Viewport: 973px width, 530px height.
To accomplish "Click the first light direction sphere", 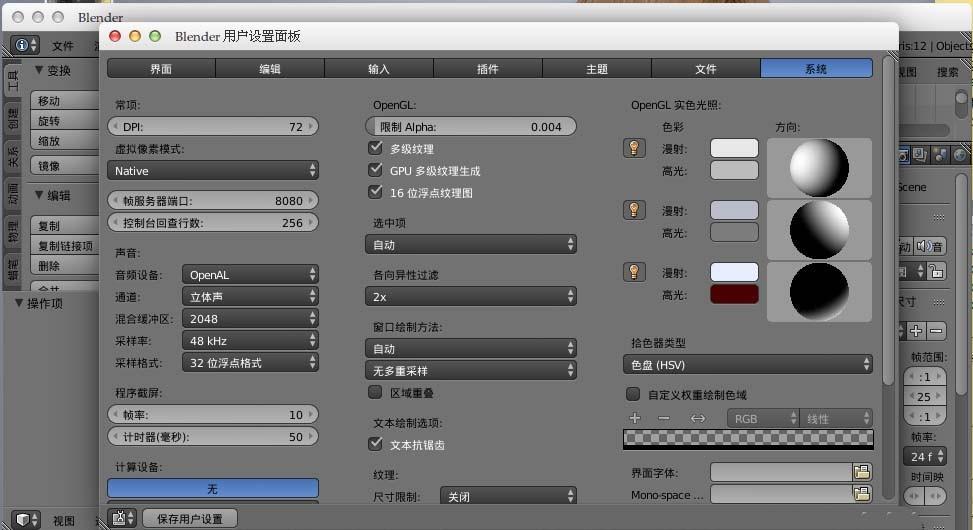I will pos(819,168).
